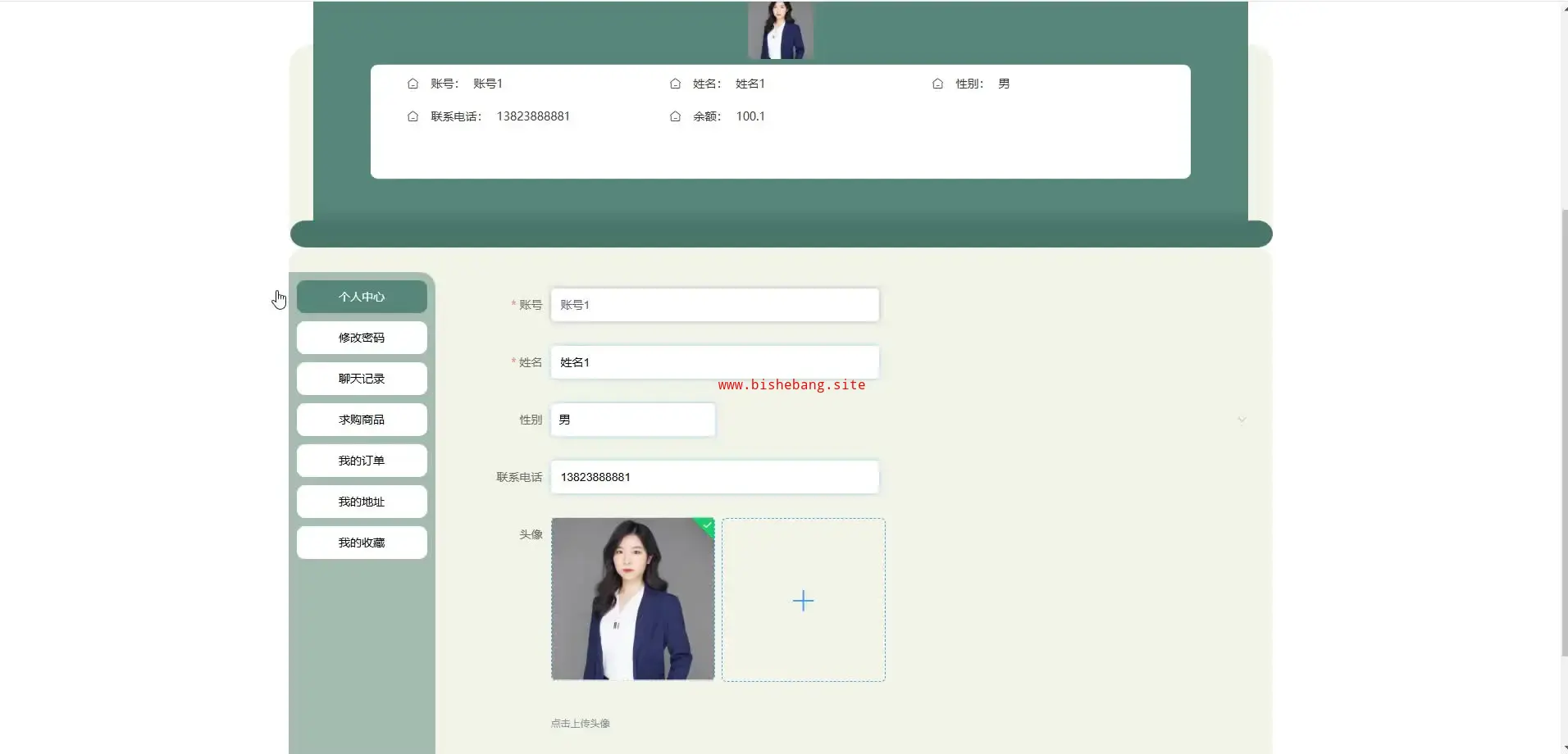Click the plus icon to upload avatar
The height and width of the screenshot is (754, 1568).
803,600
